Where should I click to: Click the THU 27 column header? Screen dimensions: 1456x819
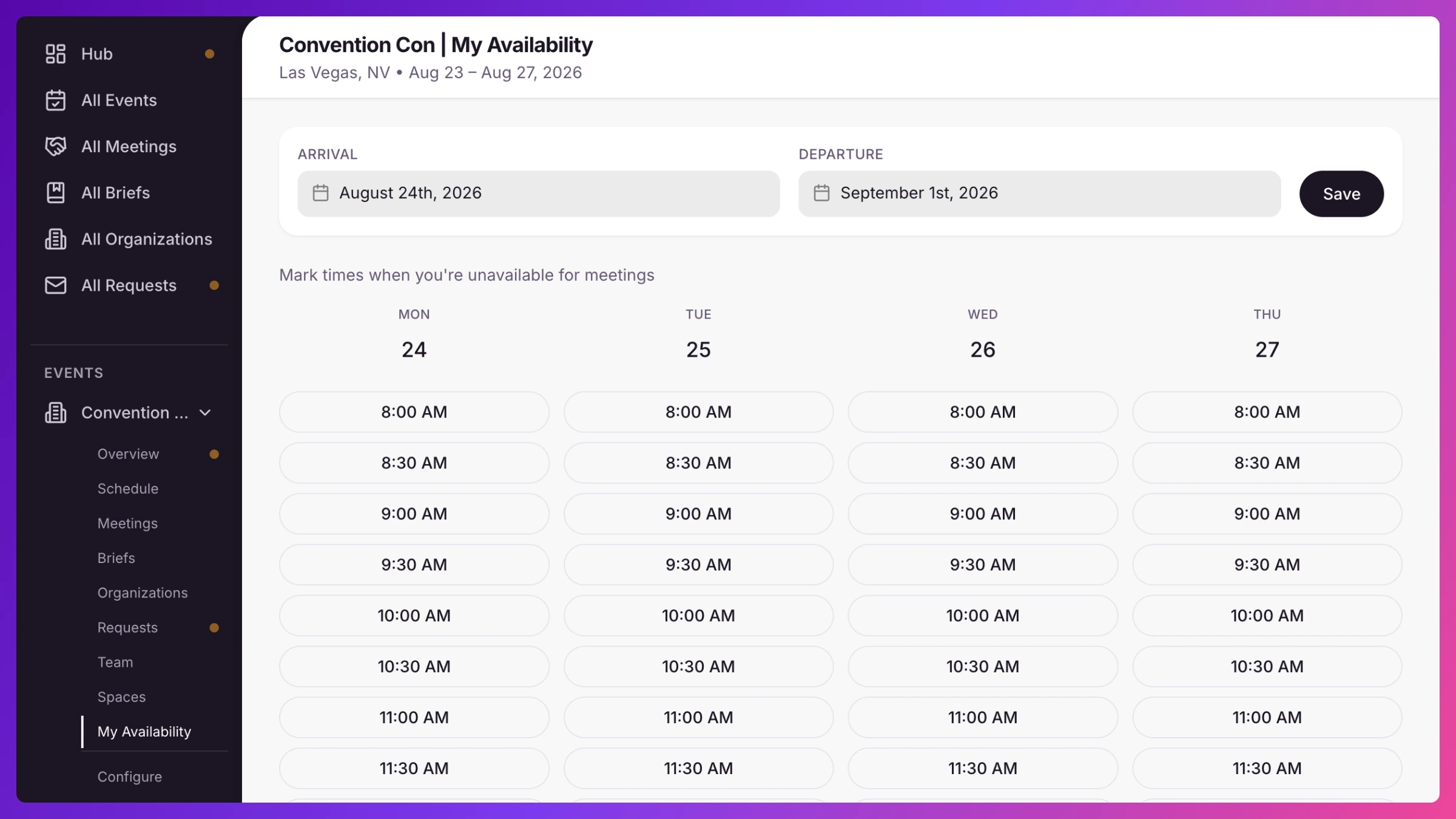coord(1267,334)
